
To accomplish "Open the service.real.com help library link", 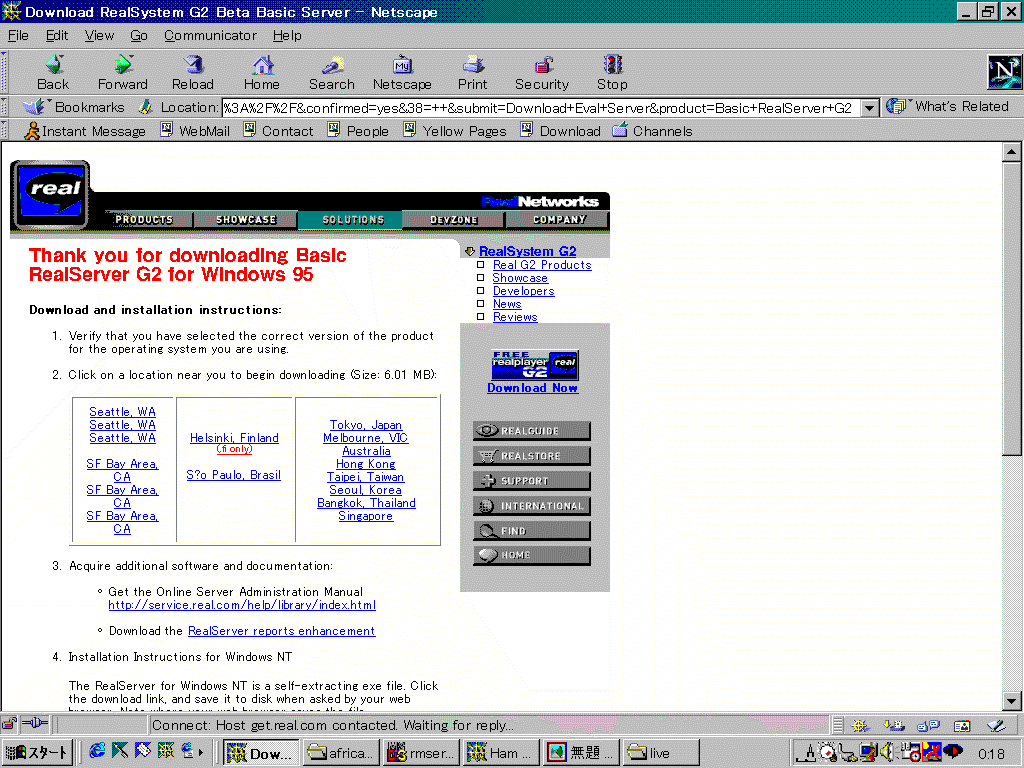I will click(x=242, y=605).
